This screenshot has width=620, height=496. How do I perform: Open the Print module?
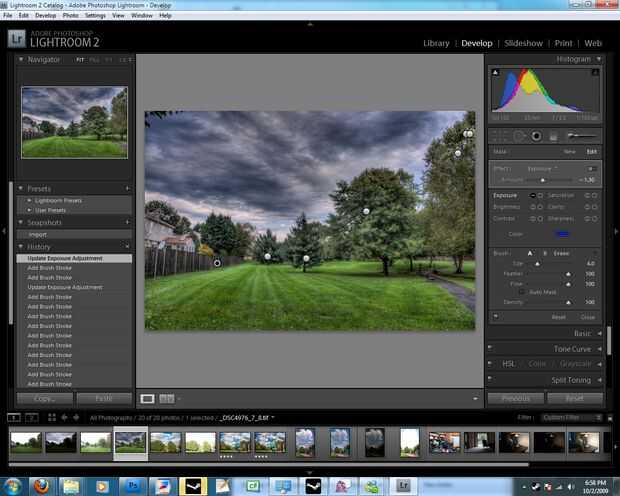tap(563, 43)
